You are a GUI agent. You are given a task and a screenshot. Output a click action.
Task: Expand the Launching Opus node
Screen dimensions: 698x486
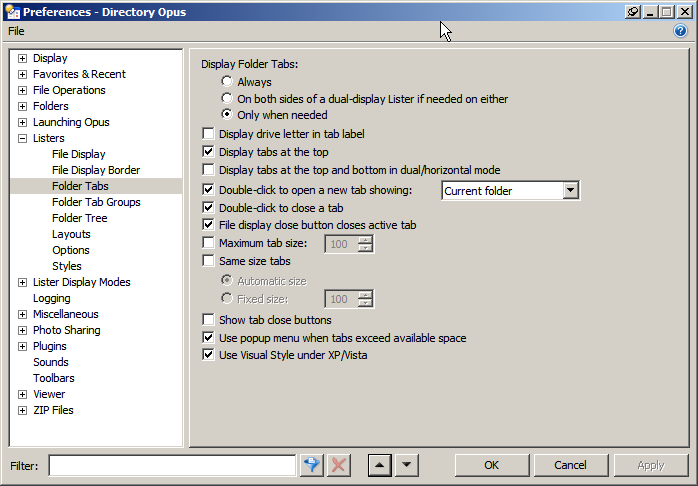[22, 122]
